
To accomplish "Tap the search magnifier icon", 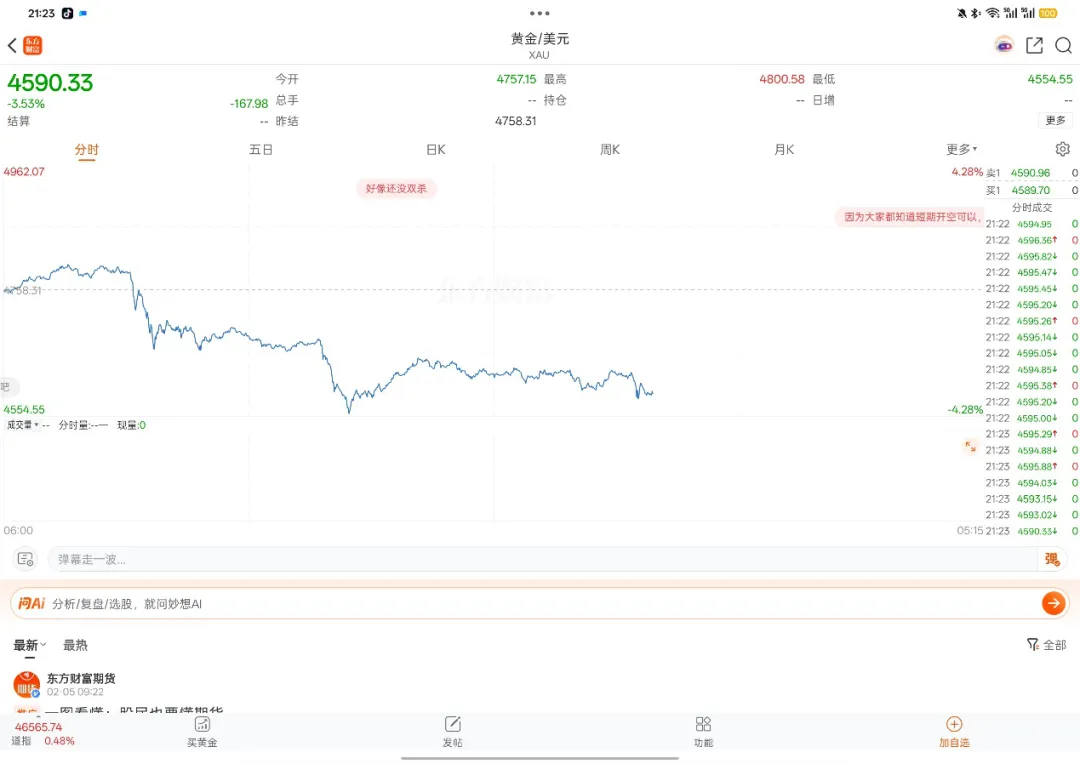I will coord(1063,45).
